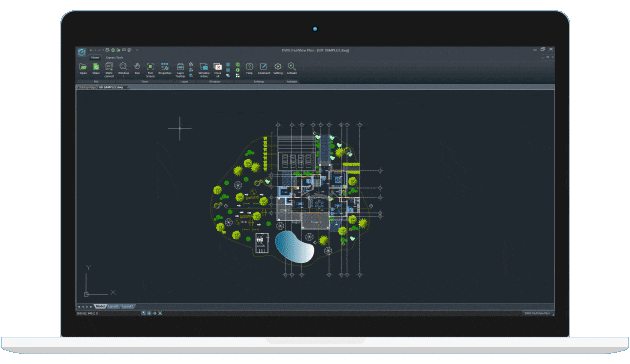The height and width of the screenshot is (364, 630).
Task: Click the swimming pool in the drawing
Action: (294, 247)
